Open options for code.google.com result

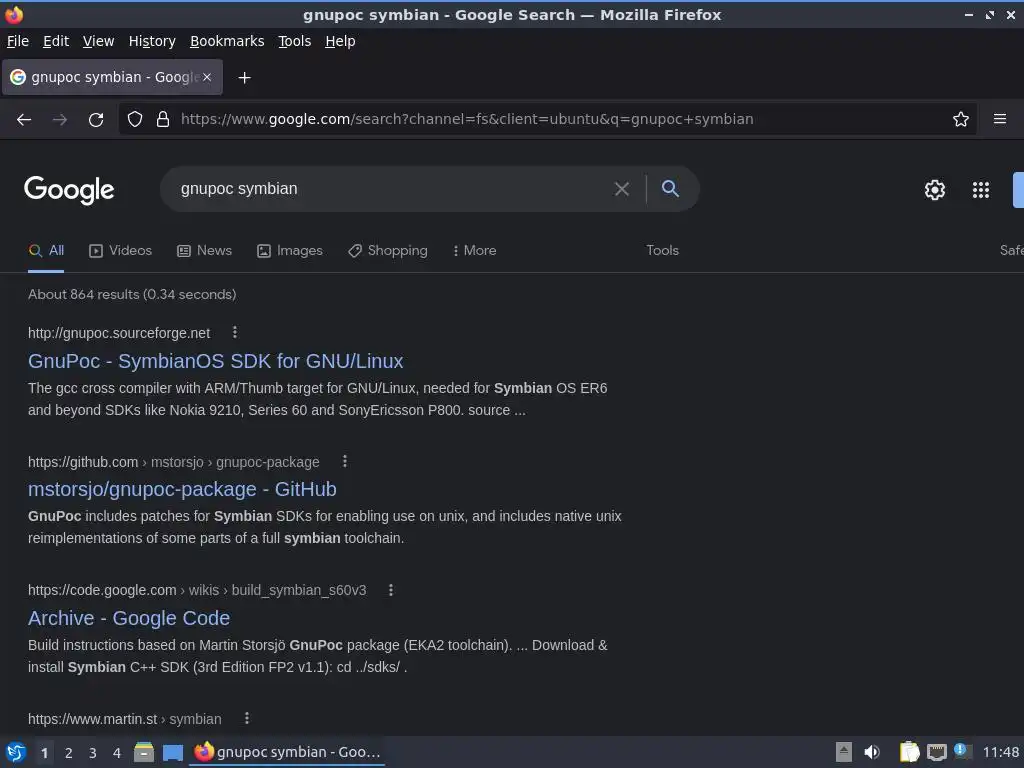[x=391, y=590]
